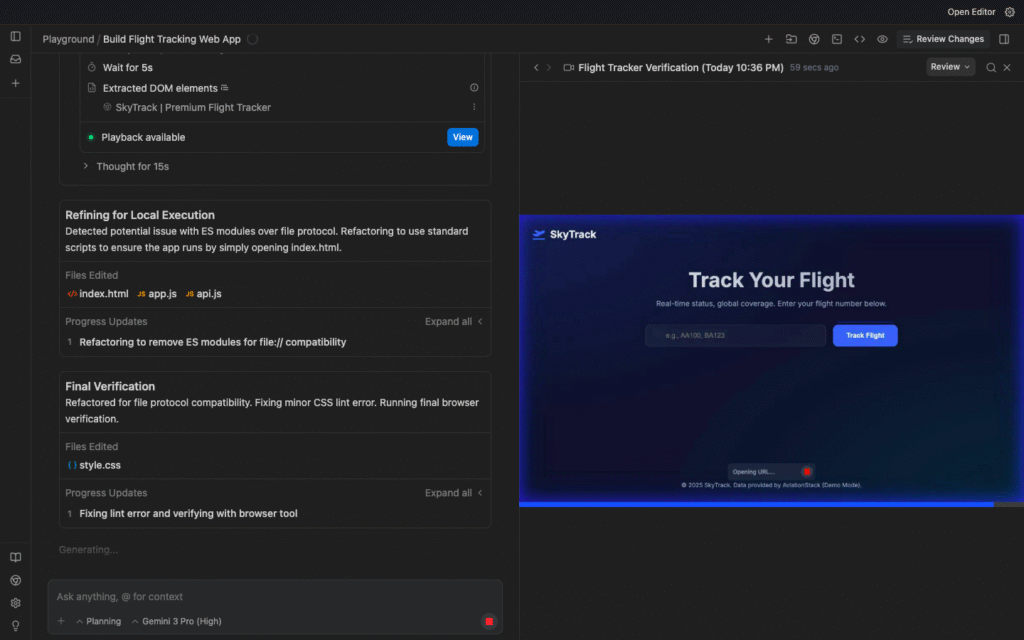
Task: Stop generation with the red stop button
Action: (489, 621)
